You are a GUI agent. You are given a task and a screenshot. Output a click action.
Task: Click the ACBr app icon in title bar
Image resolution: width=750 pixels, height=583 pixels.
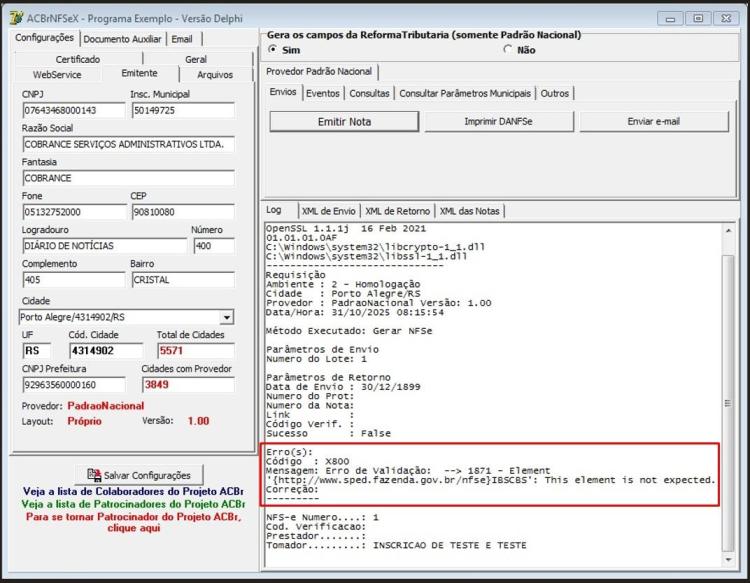[x=16, y=18]
